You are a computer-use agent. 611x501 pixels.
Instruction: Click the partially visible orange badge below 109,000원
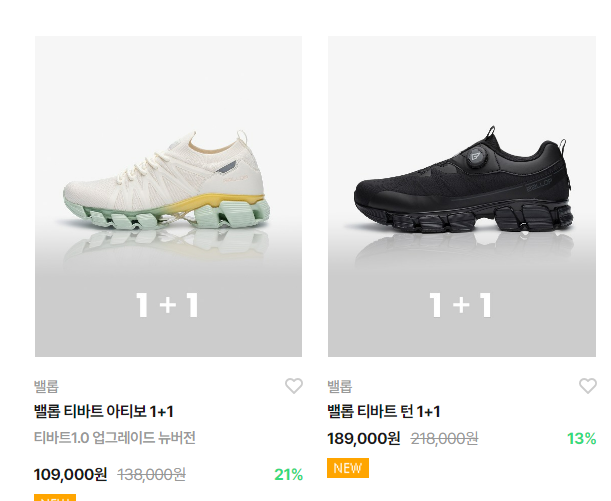click(x=54, y=497)
